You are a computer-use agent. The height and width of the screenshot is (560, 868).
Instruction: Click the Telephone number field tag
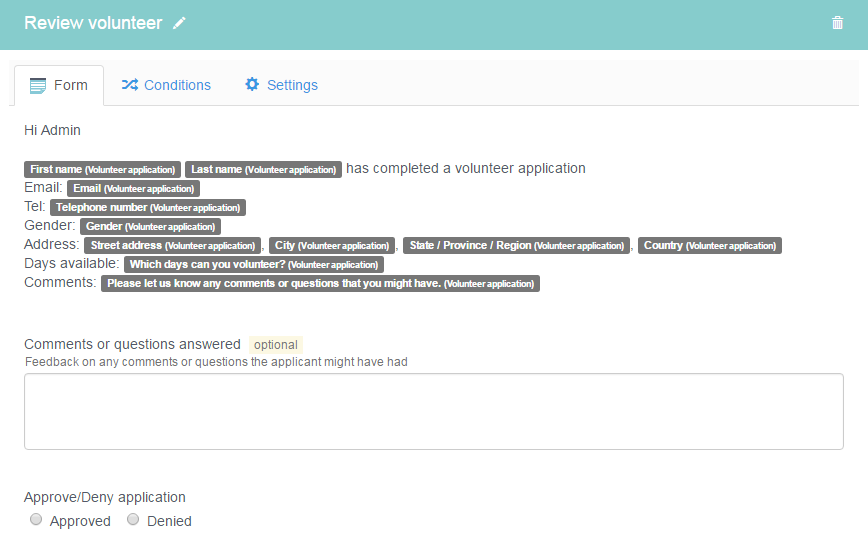[148, 208]
